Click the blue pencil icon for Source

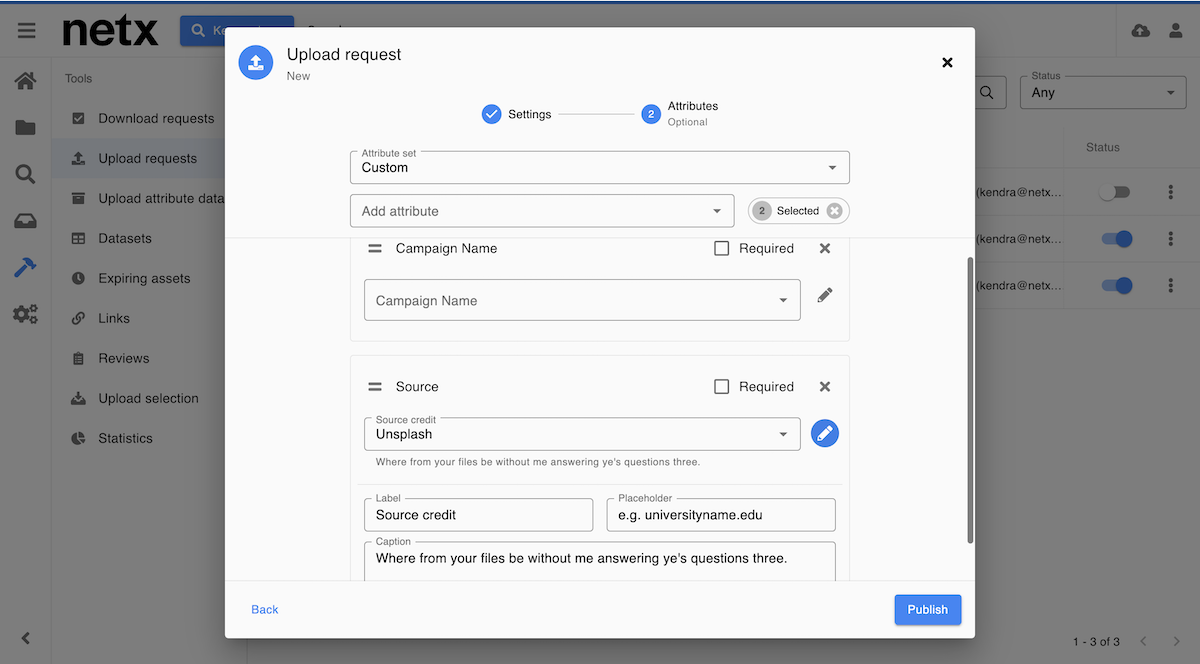pyautogui.click(x=825, y=433)
